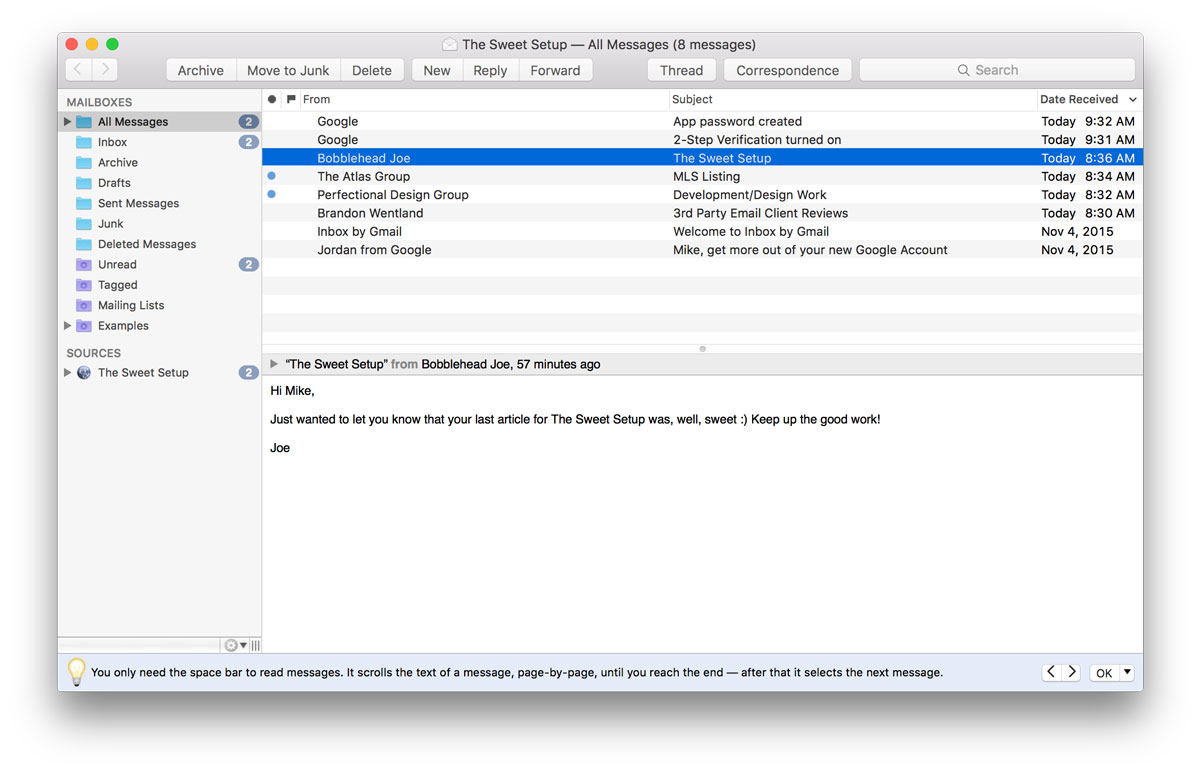Open the dropdown arrow next to OK

click(1127, 673)
